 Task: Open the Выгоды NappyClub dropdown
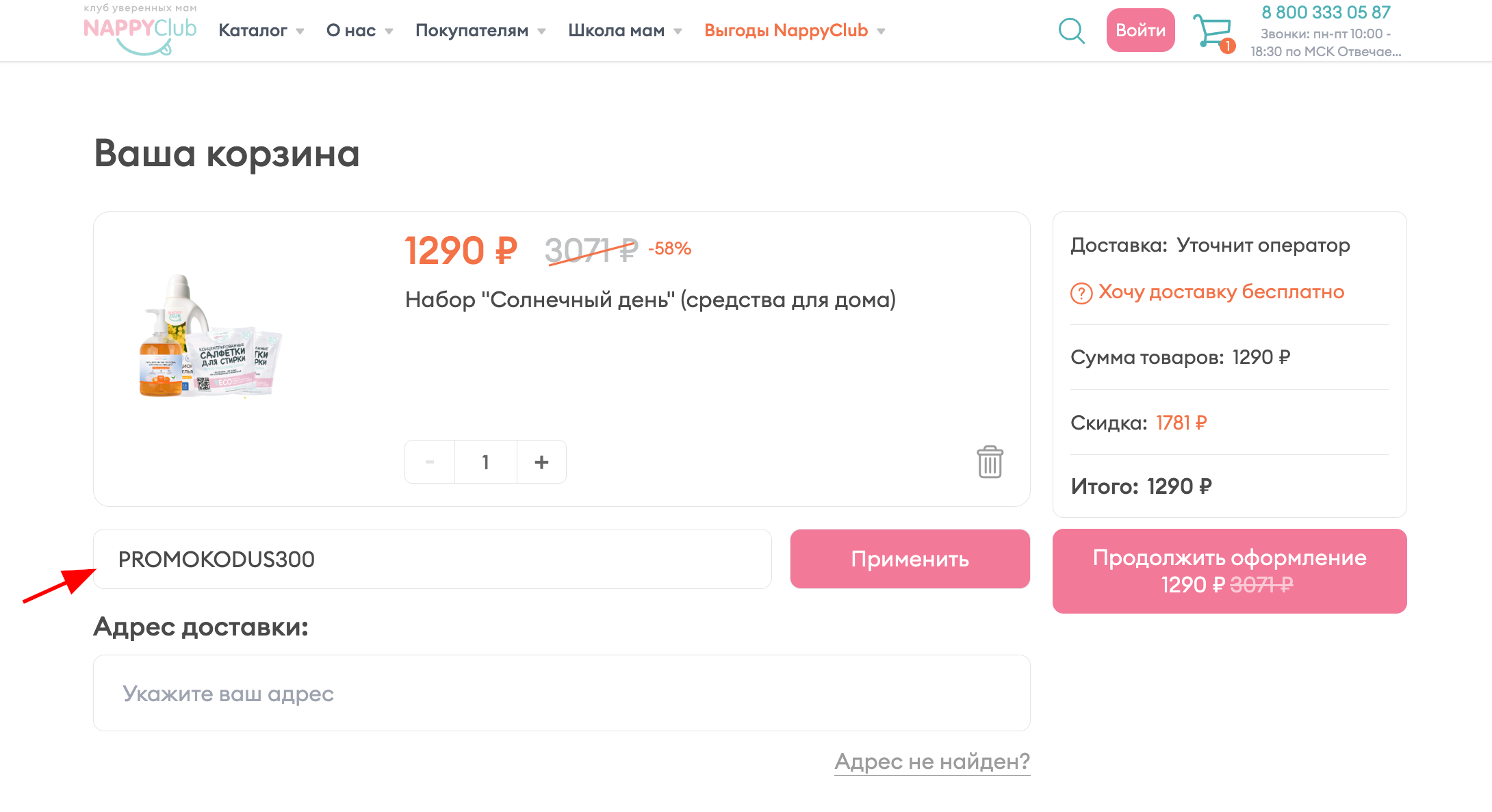[786, 30]
